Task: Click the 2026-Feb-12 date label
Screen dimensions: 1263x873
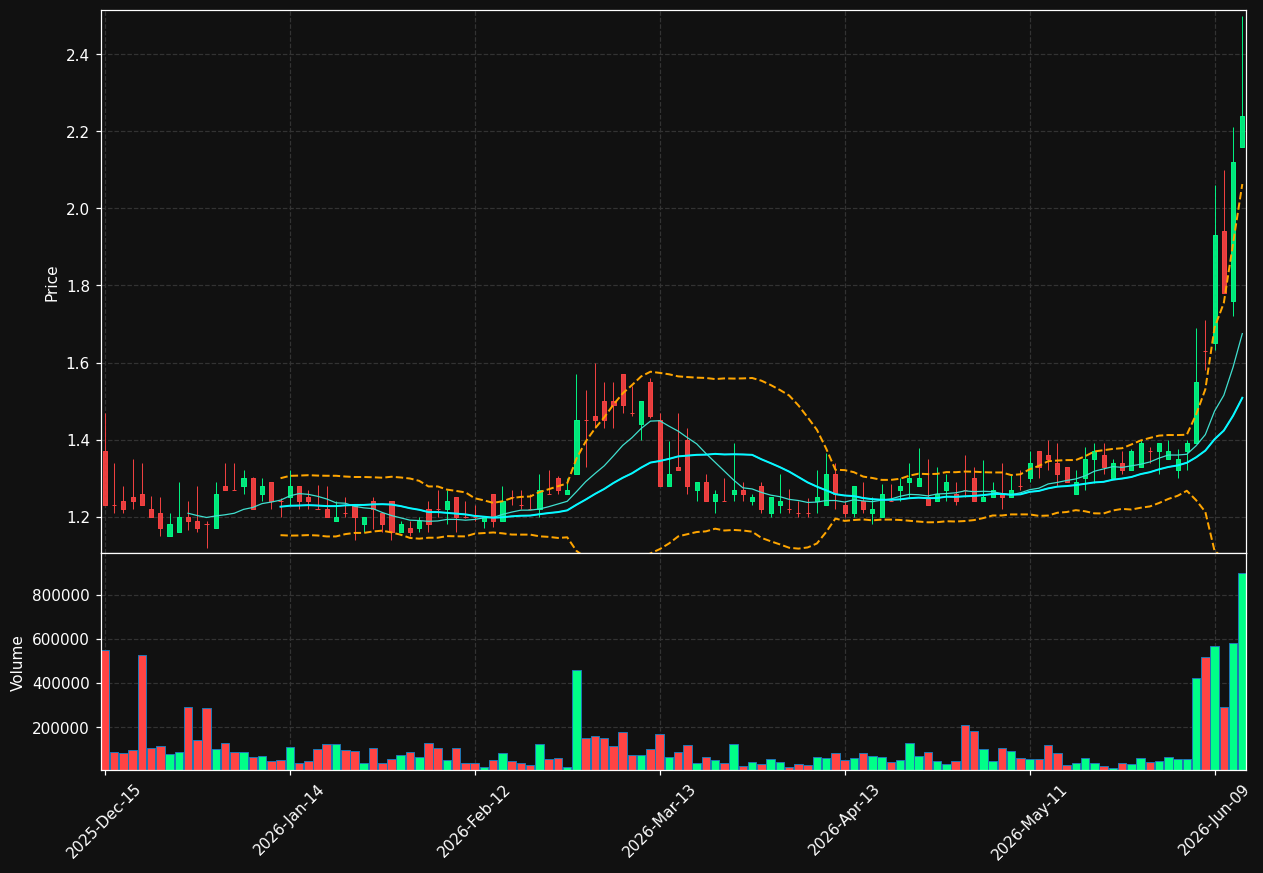Action: [x=473, y=821]
